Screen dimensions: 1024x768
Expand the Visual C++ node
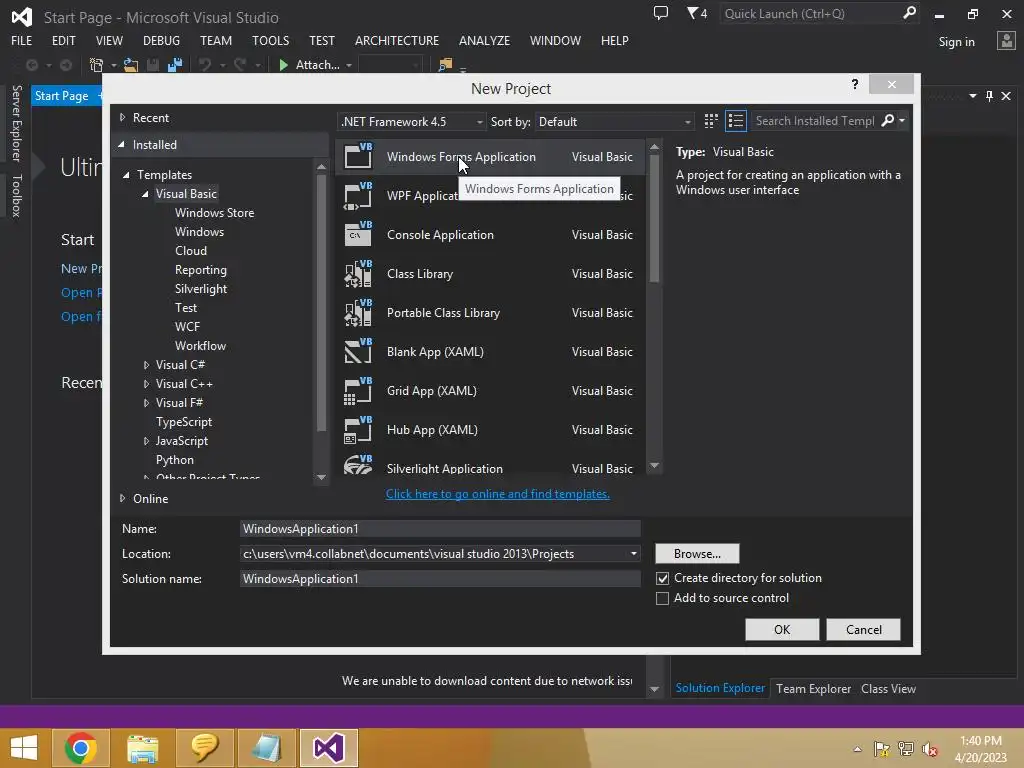146,383
